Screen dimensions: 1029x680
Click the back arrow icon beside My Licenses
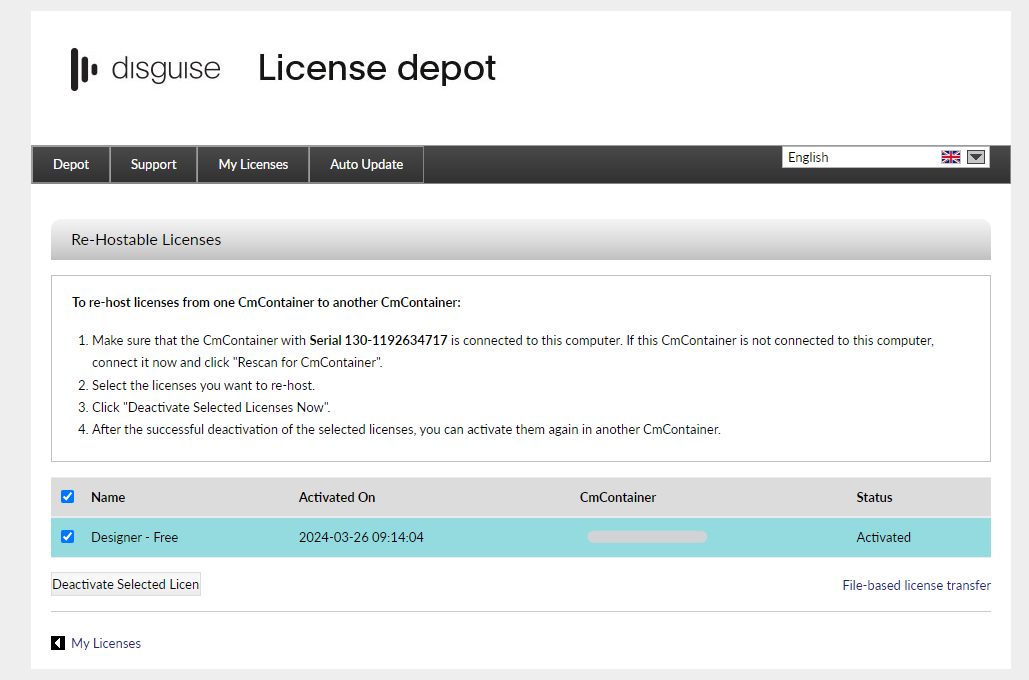click(x=59, y=643)
